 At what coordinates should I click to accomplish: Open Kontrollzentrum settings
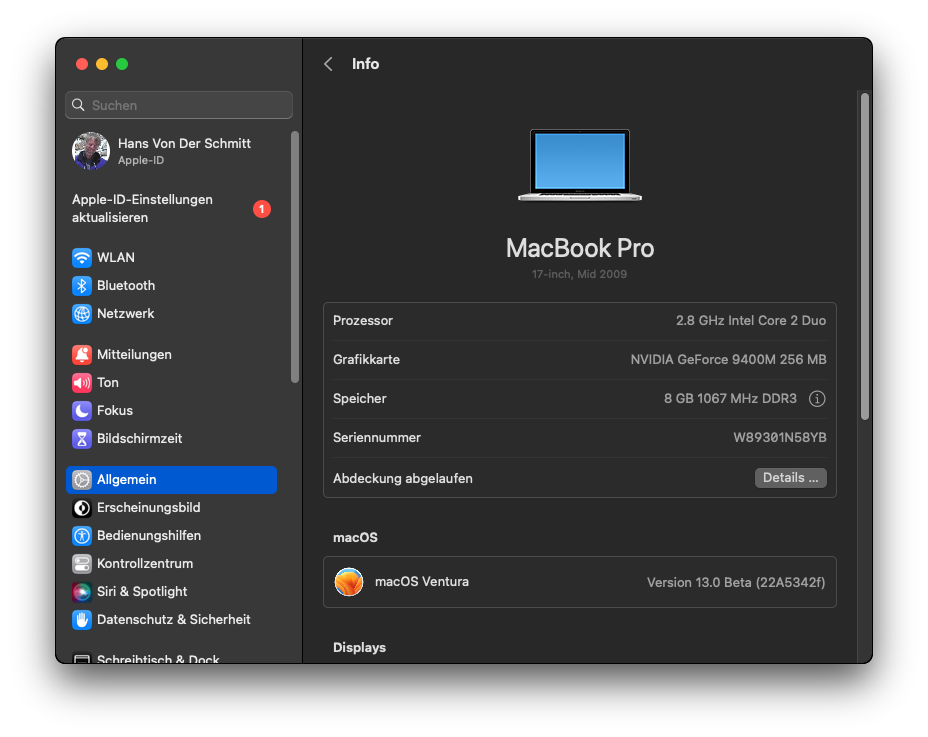pos(172,564)
